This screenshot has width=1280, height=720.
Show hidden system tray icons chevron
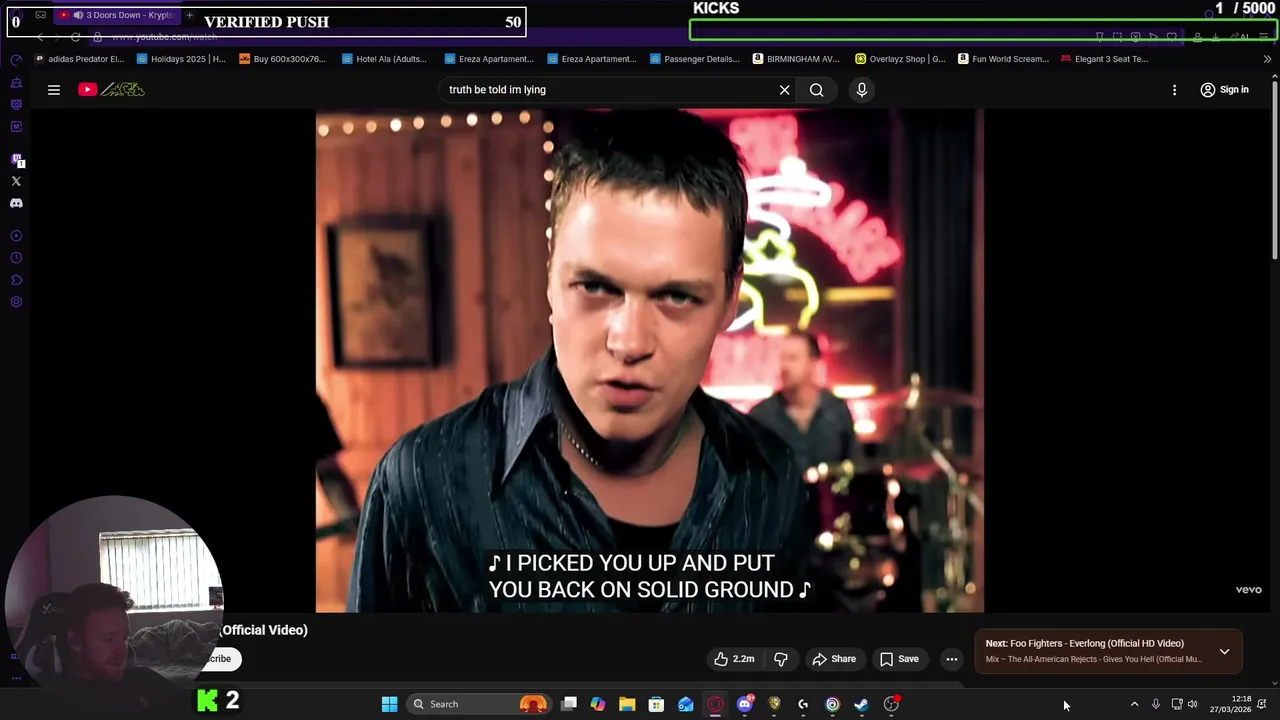(1134, 704)
